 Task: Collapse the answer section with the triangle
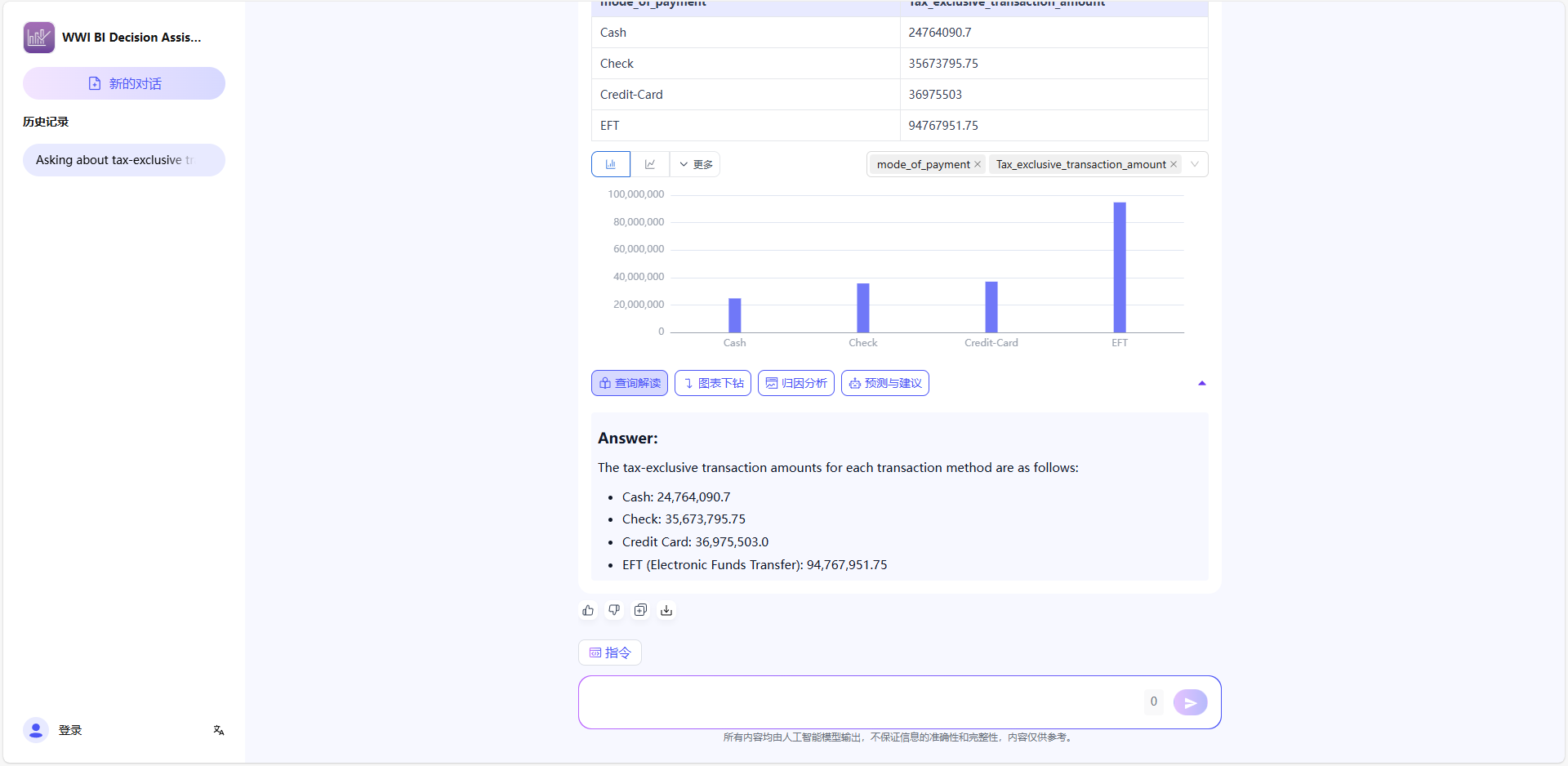(x=1201, y=383)
